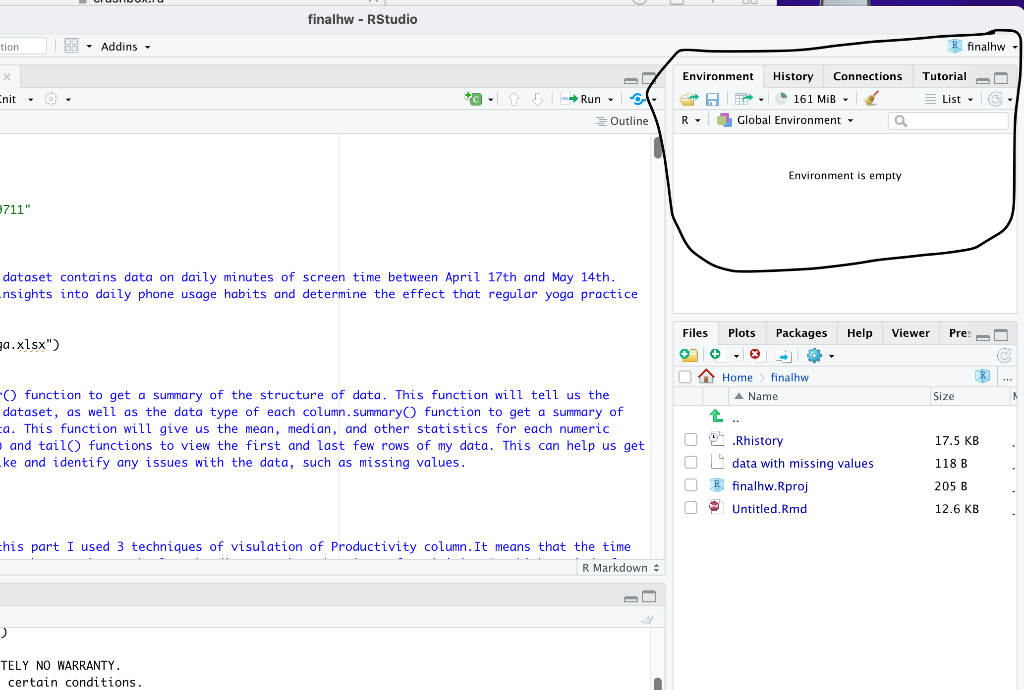Click the Environment search field
Image resolution: width=1024 pixels, height=690 pixels.
pyautogui.click(x=950, y=120)
